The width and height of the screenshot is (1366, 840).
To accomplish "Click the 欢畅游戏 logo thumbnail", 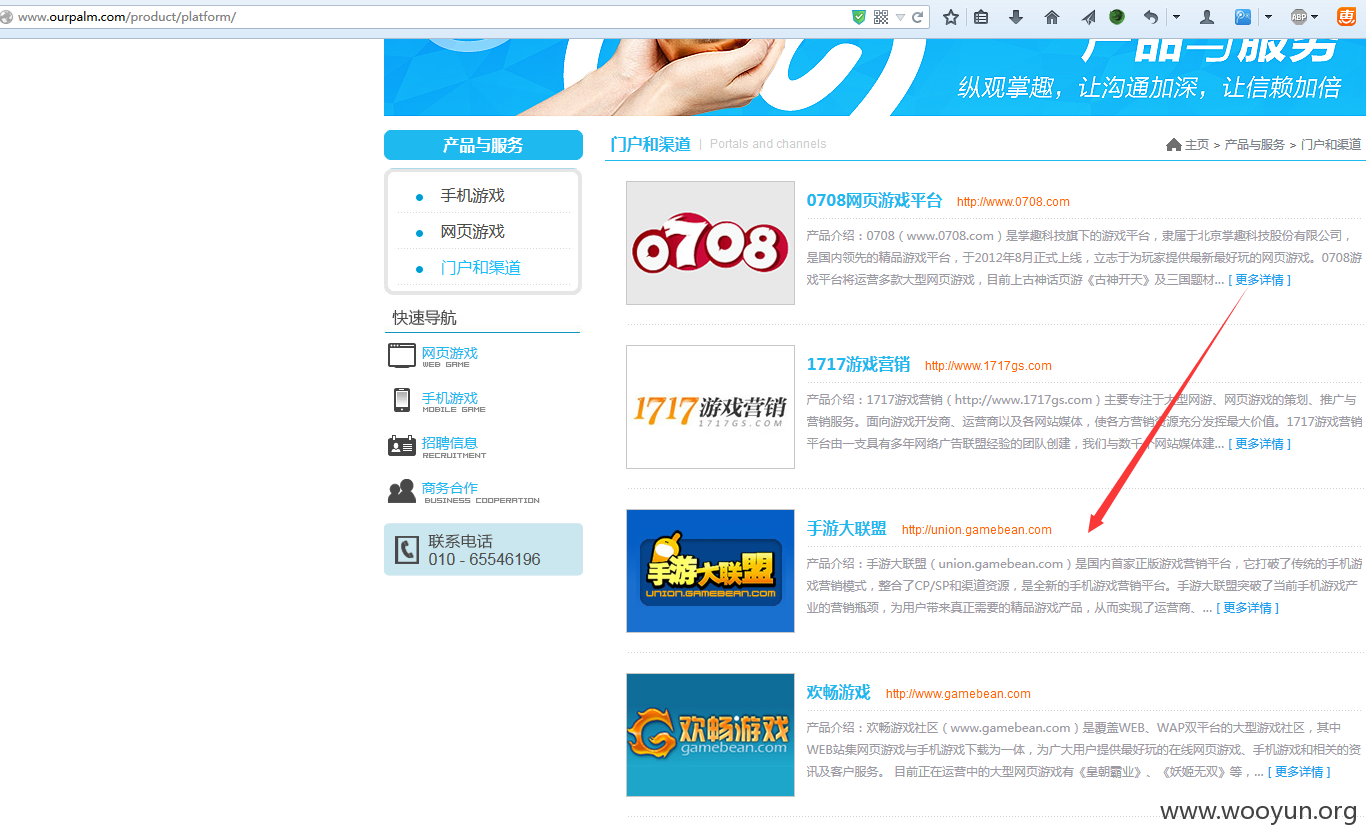I will tap(710, 735).
